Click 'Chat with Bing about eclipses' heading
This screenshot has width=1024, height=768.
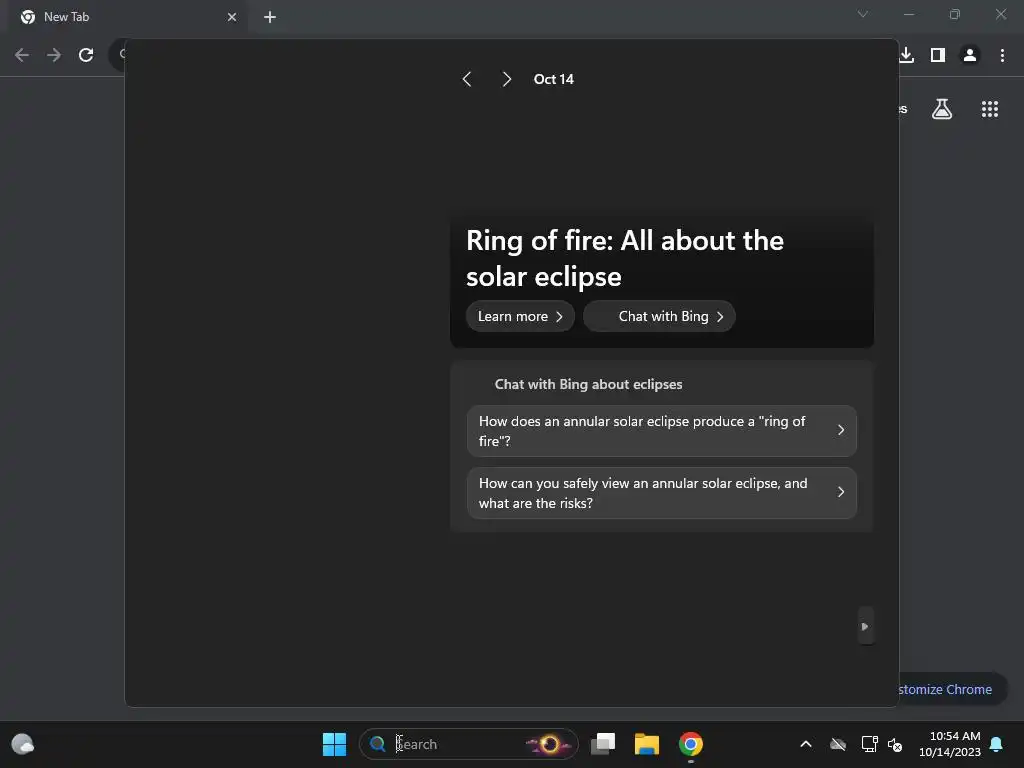click(588, 384)
